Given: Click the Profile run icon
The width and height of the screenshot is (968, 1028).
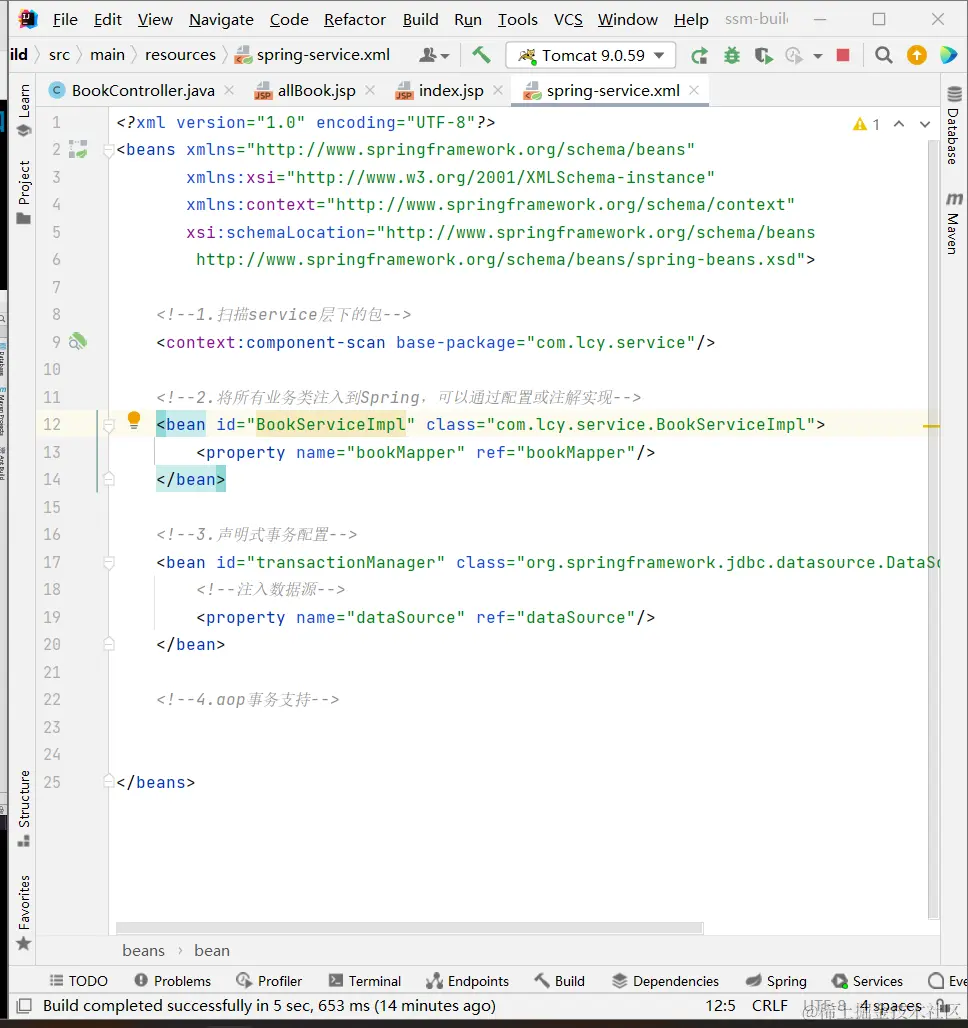Looking at the screenshot, I should tap(794, 56).
